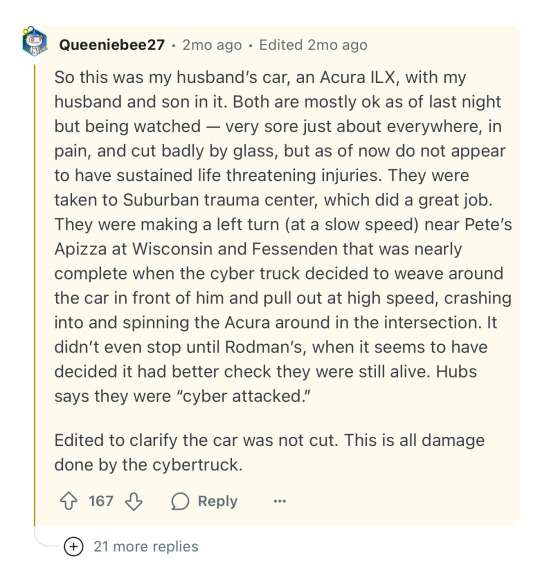Image resolution: width=540 pixels, height=585 pixels.
Task: Click the Reply text label
Action: click(x=218, y=501)
